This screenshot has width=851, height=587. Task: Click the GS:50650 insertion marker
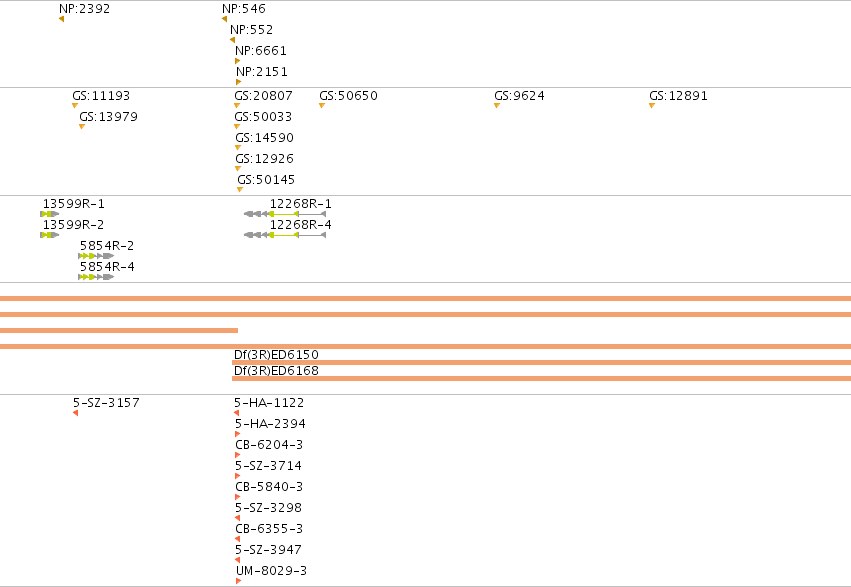[322, 106]
